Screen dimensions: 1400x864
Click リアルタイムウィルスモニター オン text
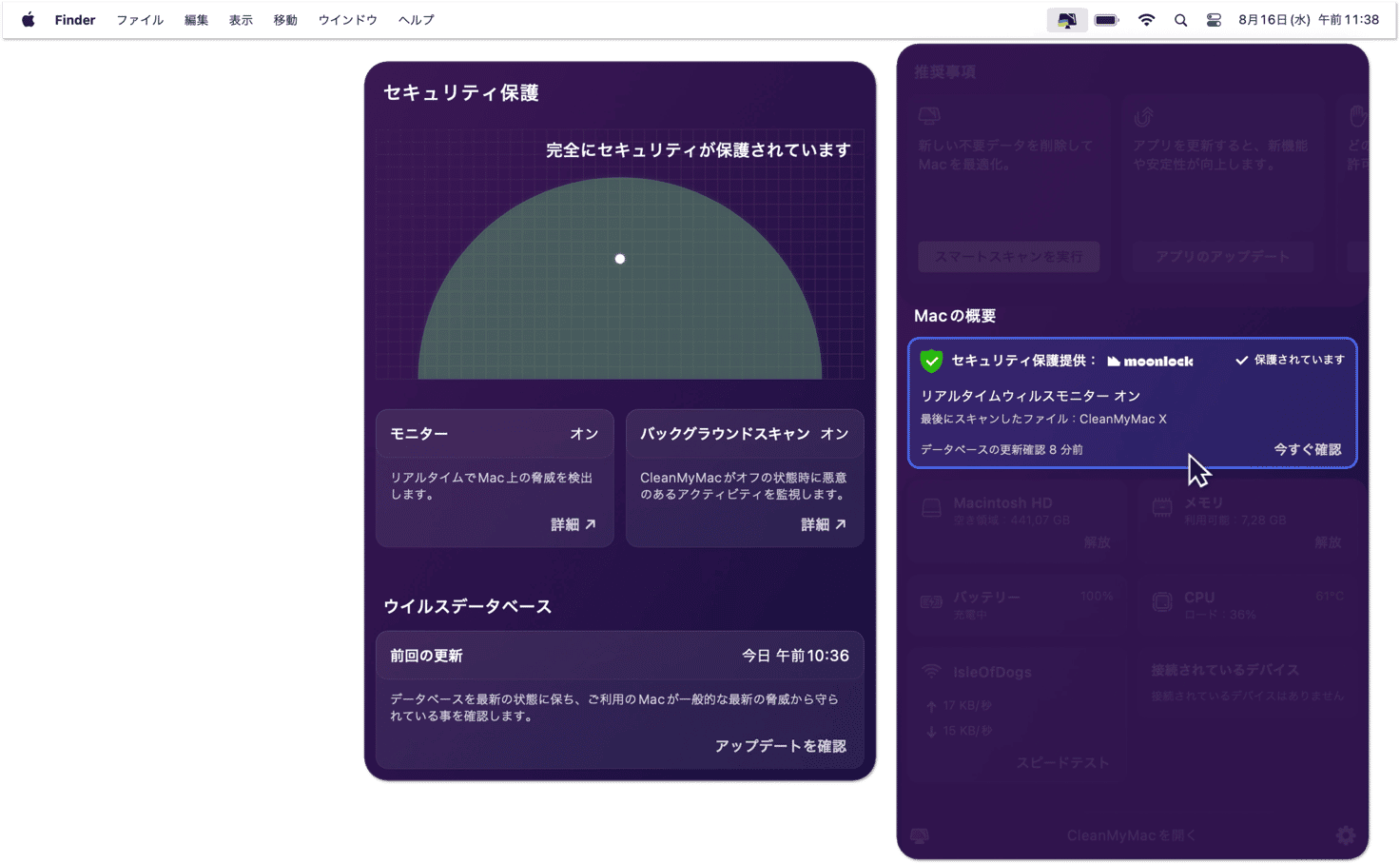1030,396
